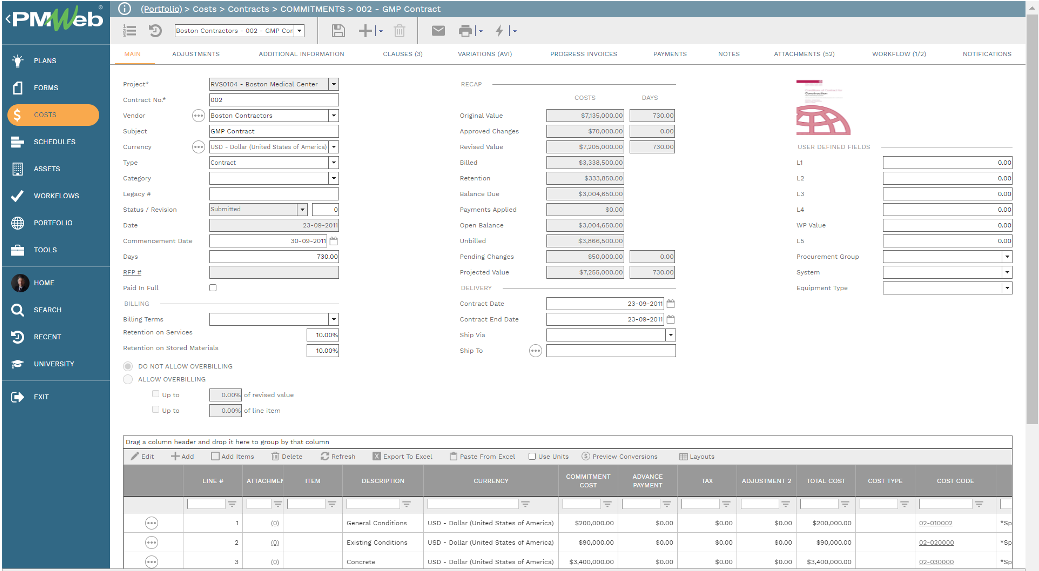Send email with the envelope icon

point(438,30)
